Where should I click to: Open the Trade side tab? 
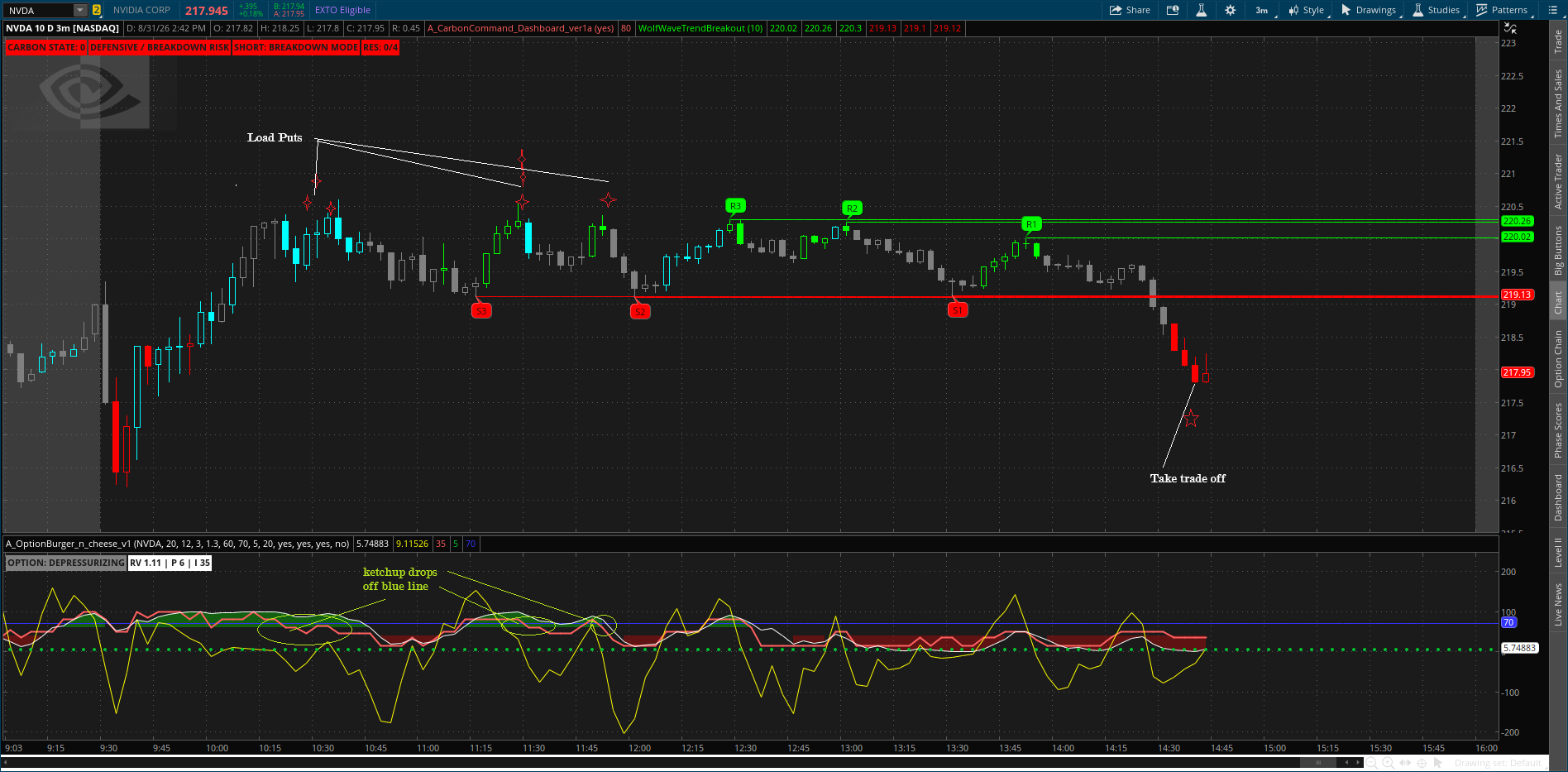coord(1558,41)
